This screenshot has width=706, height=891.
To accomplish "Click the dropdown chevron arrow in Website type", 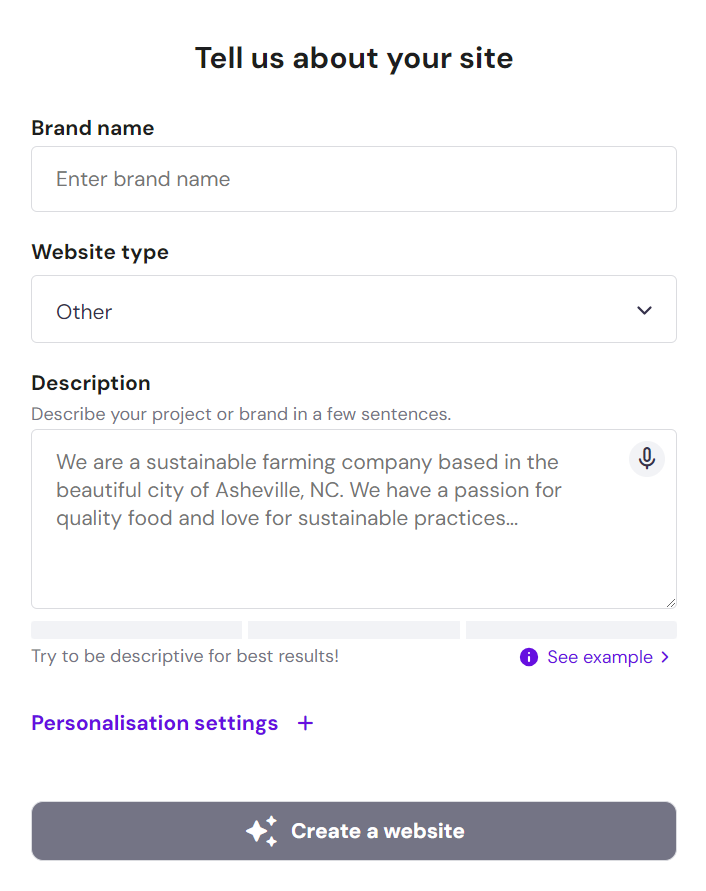I will coord(645,310).
